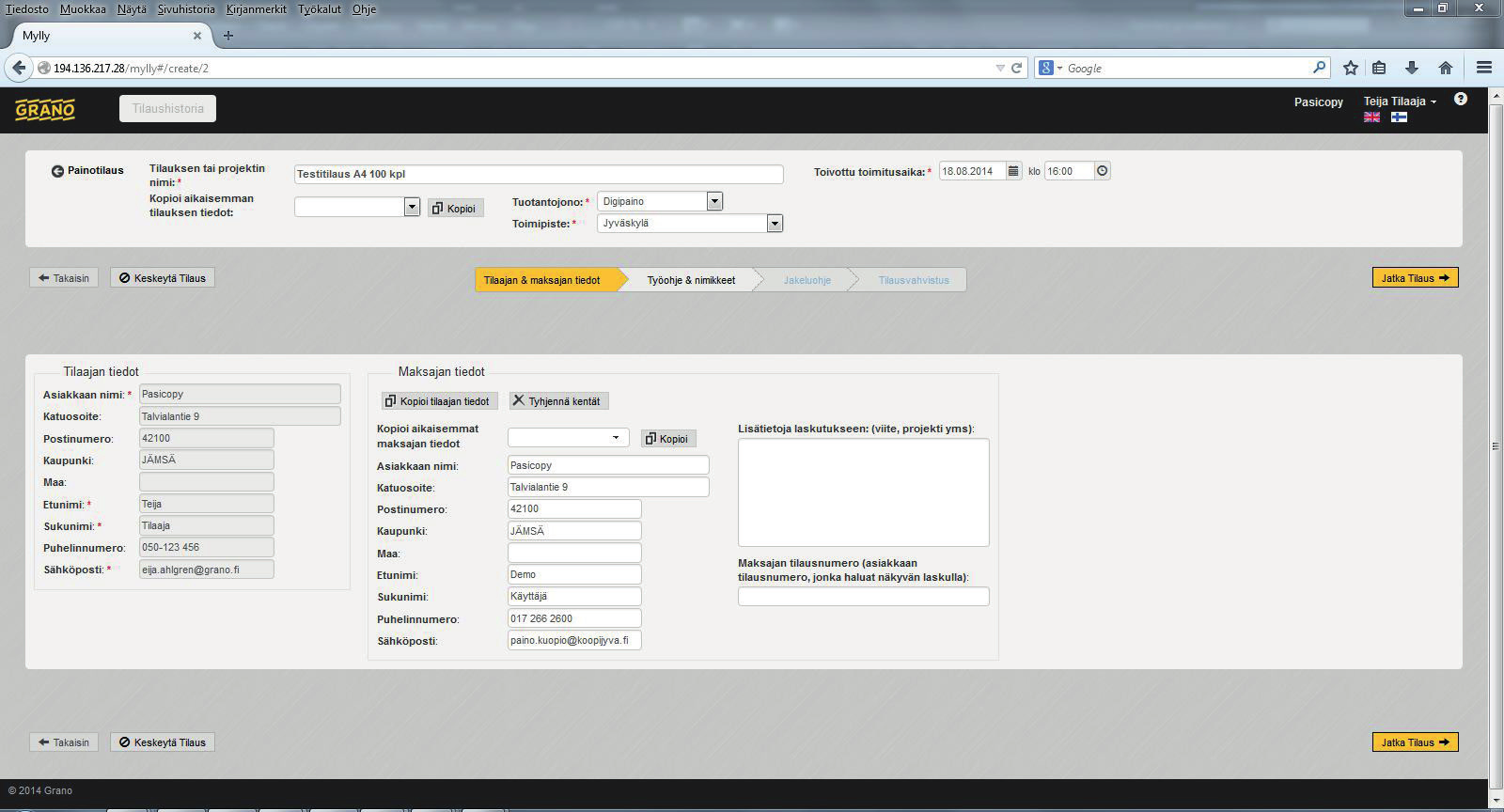Image resolution: width=1504 pixels, height=812 pixels.
Task: Click Kopioi next to payer details dropdown
Action: tap(668, 439)
